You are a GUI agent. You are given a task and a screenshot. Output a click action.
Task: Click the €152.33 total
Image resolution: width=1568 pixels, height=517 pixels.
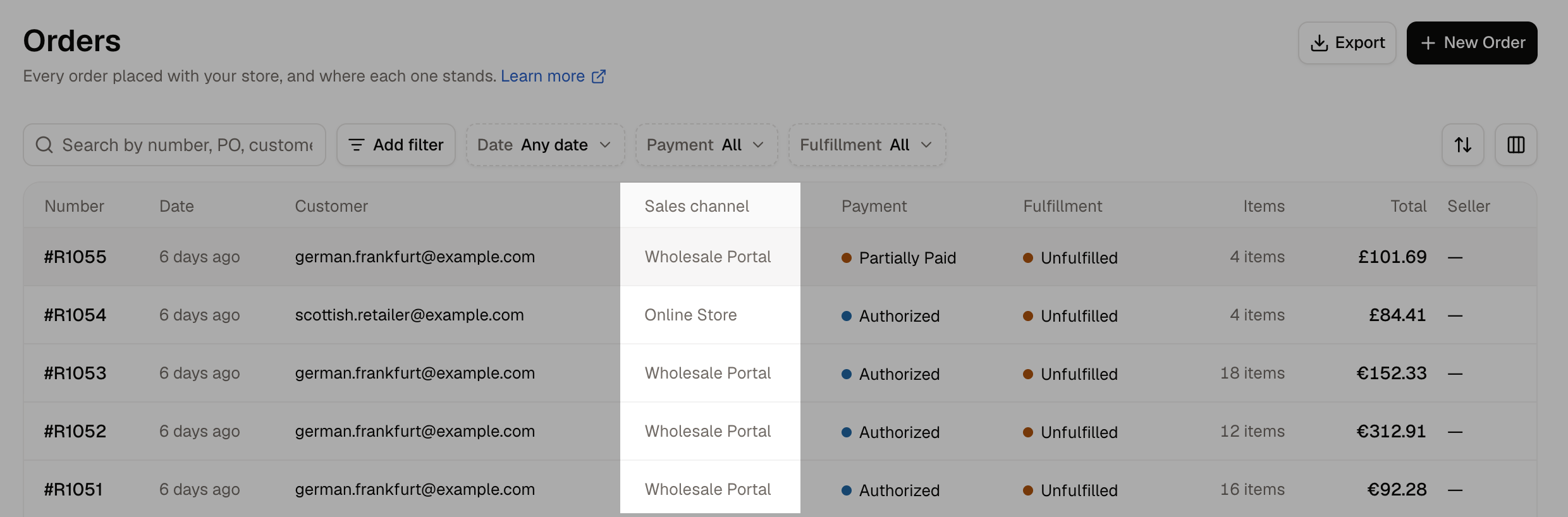(1391, 373)
